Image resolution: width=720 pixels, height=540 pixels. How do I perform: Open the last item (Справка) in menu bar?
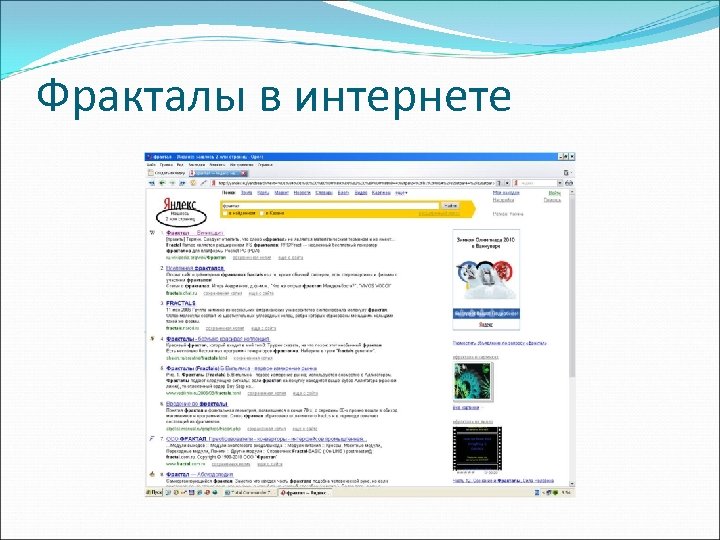pyautogui.click(x=265, y=164)
